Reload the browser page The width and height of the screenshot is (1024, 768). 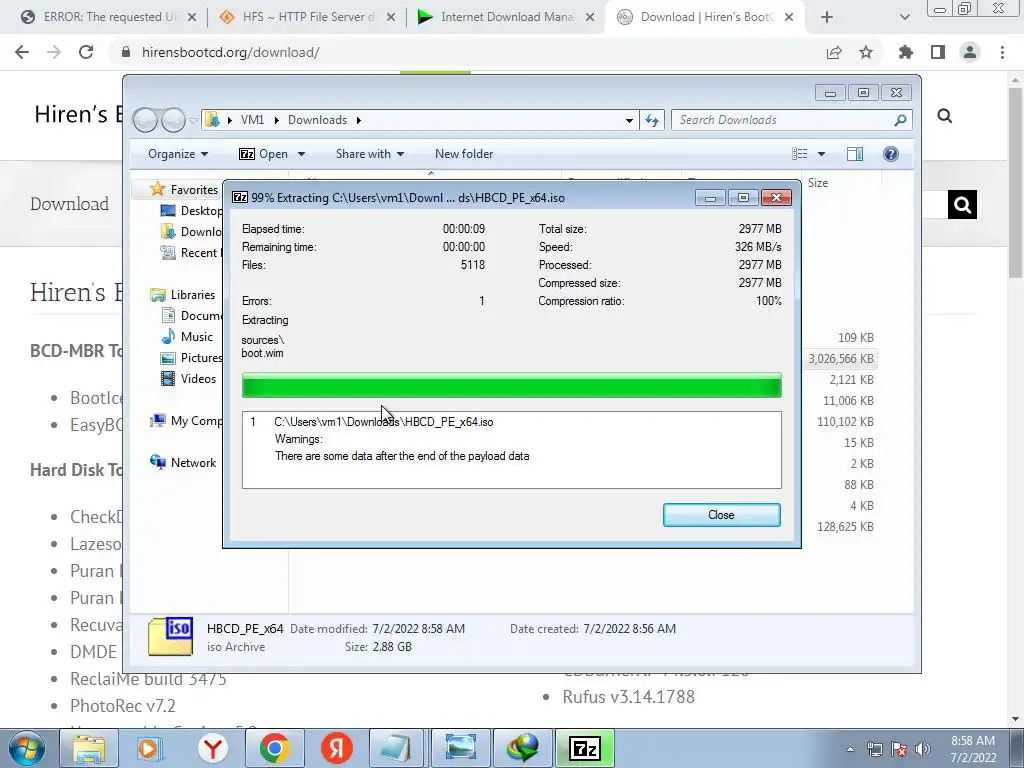(x=86, y=52)
